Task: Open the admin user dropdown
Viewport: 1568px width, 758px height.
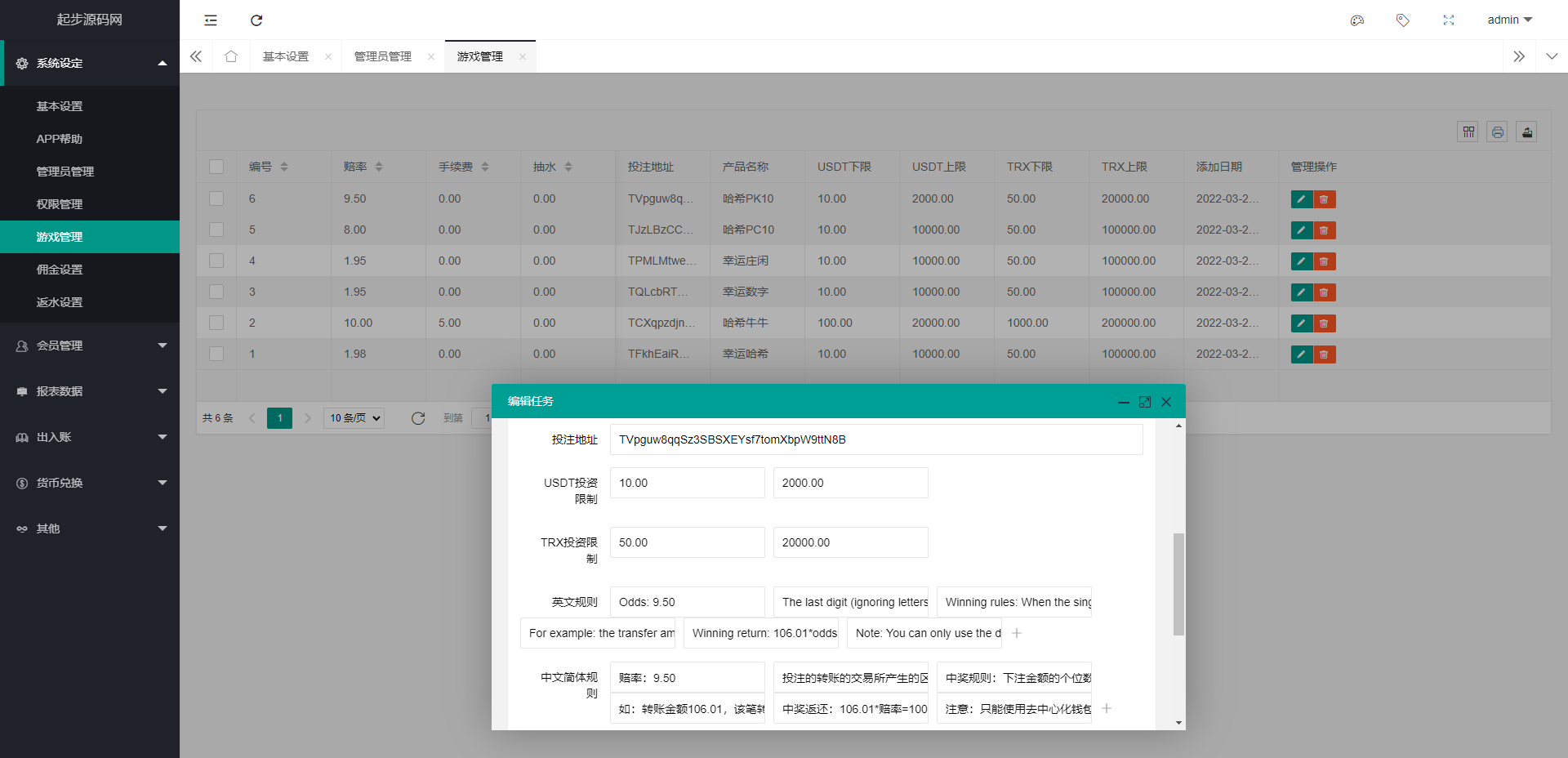Action: coord(1509,20)
